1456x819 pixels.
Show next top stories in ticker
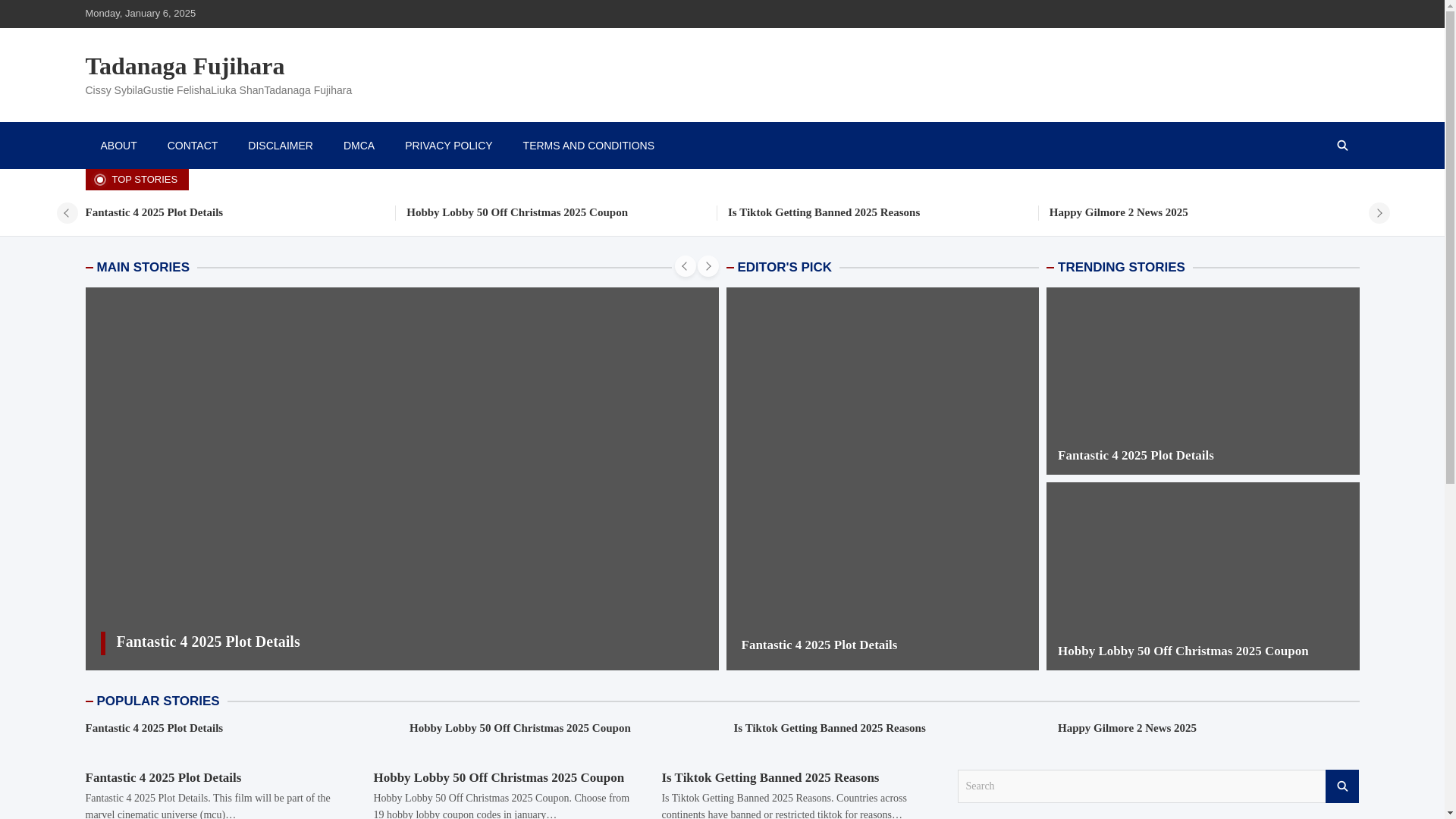click(1379, 213)
